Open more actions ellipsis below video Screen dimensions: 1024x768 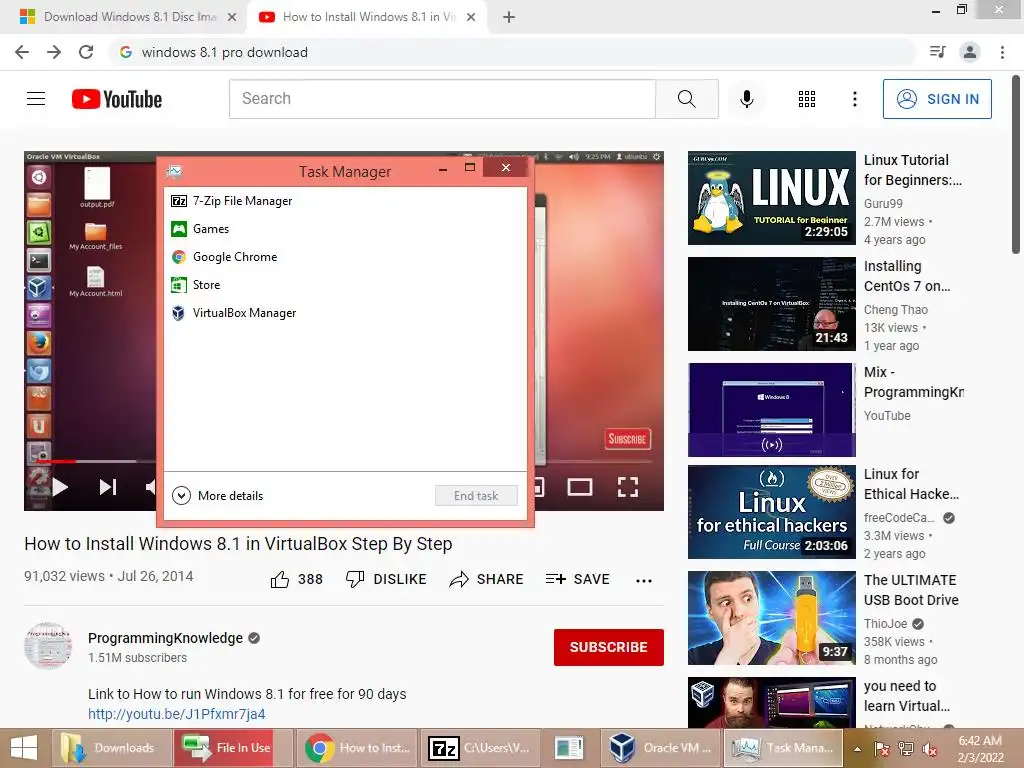[x=644, y=580]
